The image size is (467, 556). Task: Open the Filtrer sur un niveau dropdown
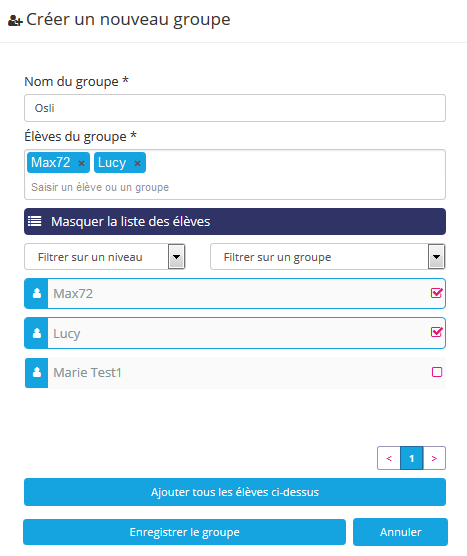click(x=105, y=257)
